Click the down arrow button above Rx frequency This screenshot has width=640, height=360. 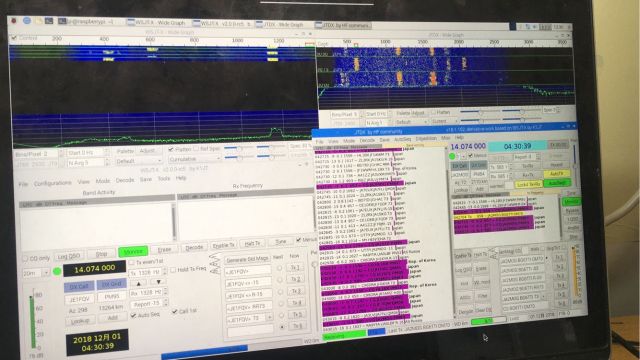(x=158, y=282)
